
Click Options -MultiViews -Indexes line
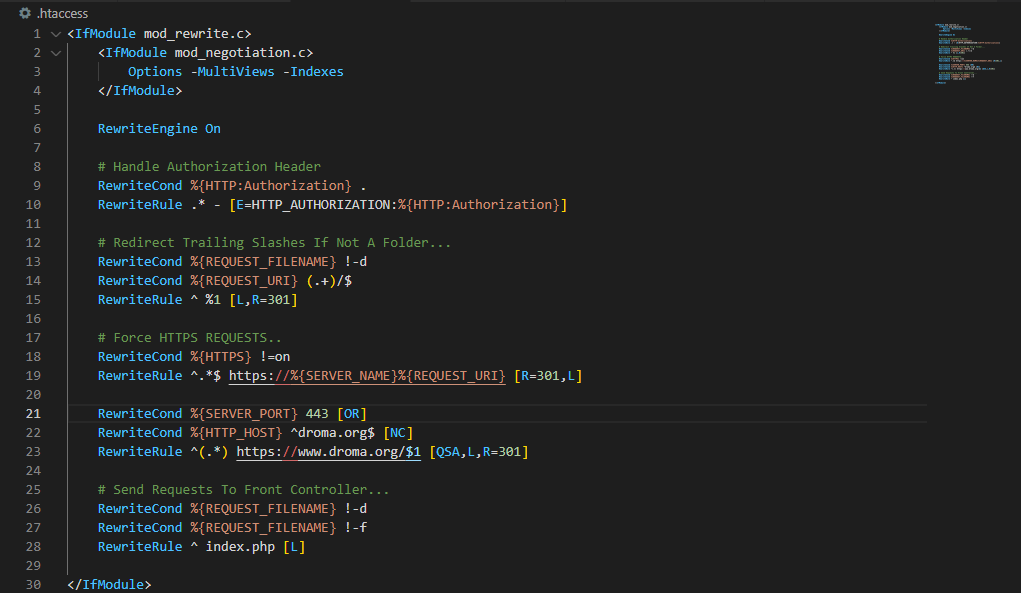coord(235,72)
